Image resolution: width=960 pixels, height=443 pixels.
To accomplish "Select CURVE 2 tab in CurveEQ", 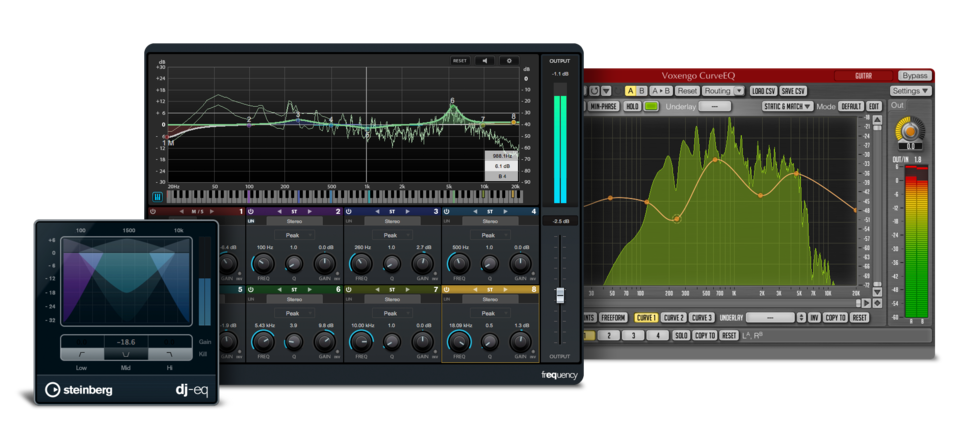I will click(x=673, y=318).
